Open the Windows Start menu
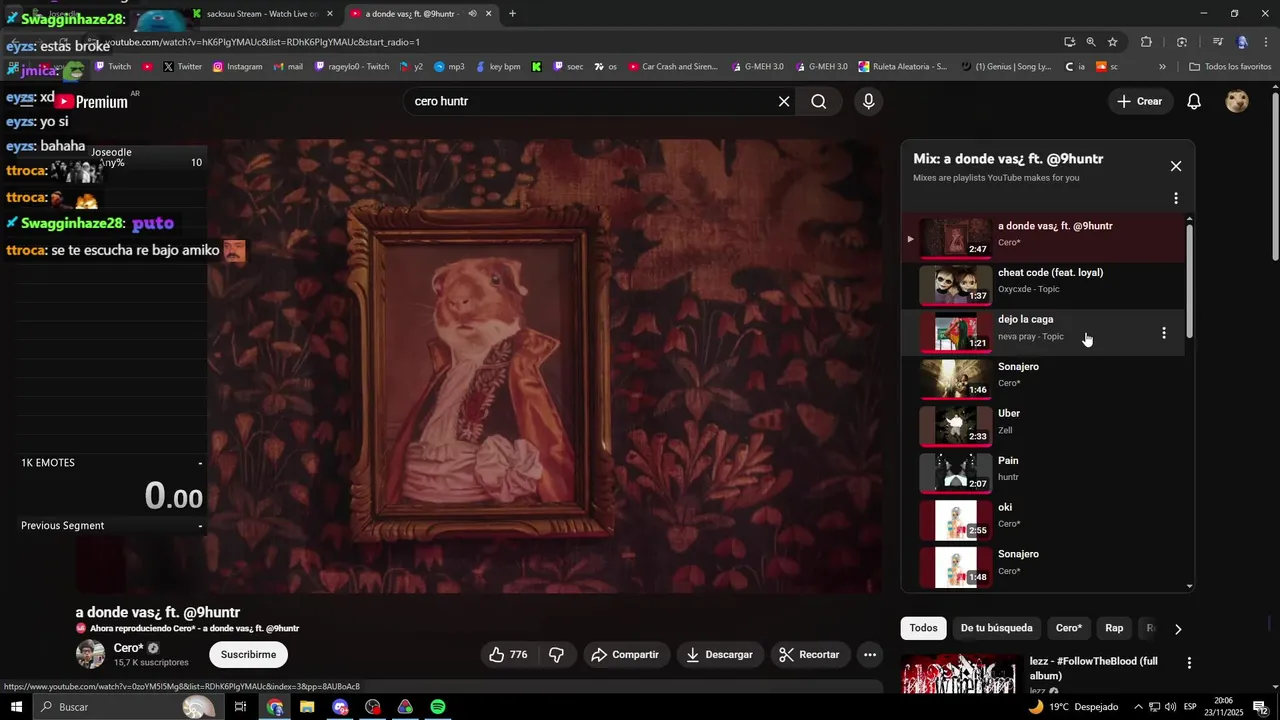The image size is (1280, 720). (x=16, y=707)
